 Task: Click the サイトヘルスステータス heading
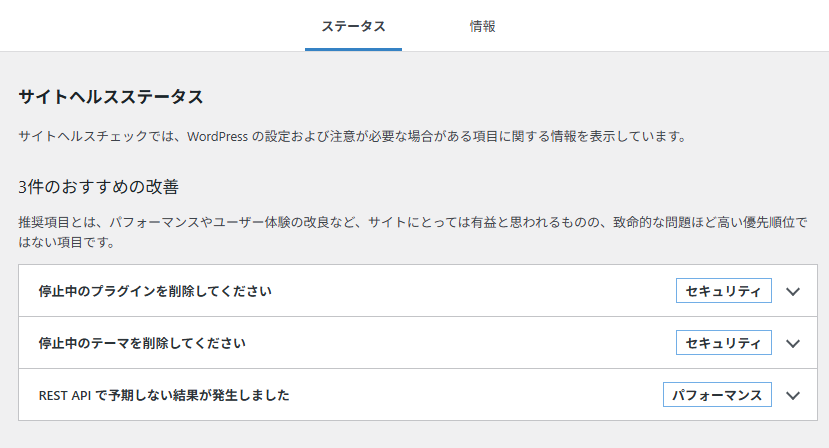pos(111,97)
